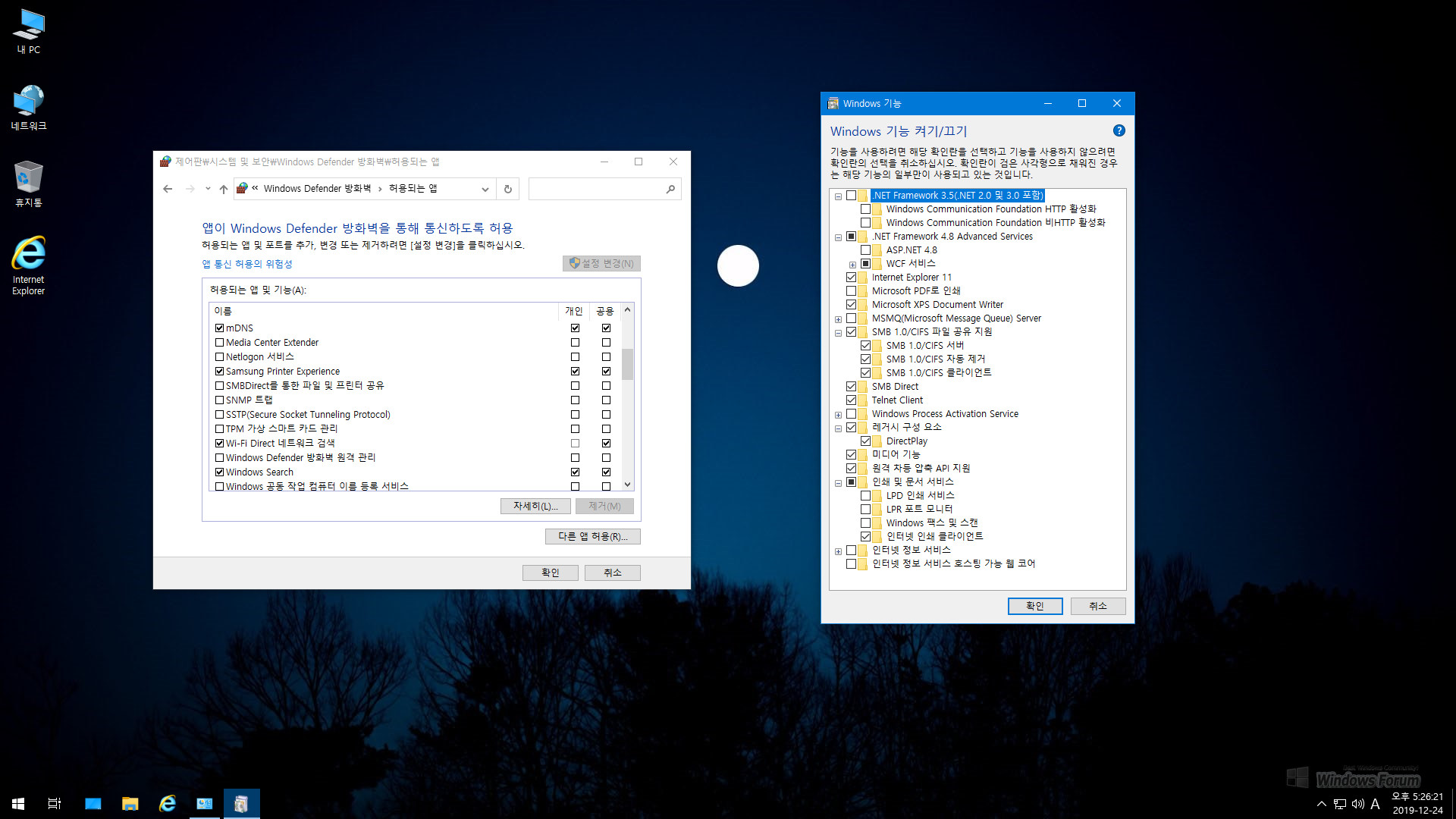Click the Windows 기능 title bar icon
This screenshot has width=1456, height=819.
pyautogui.click(x=833, y=103)
